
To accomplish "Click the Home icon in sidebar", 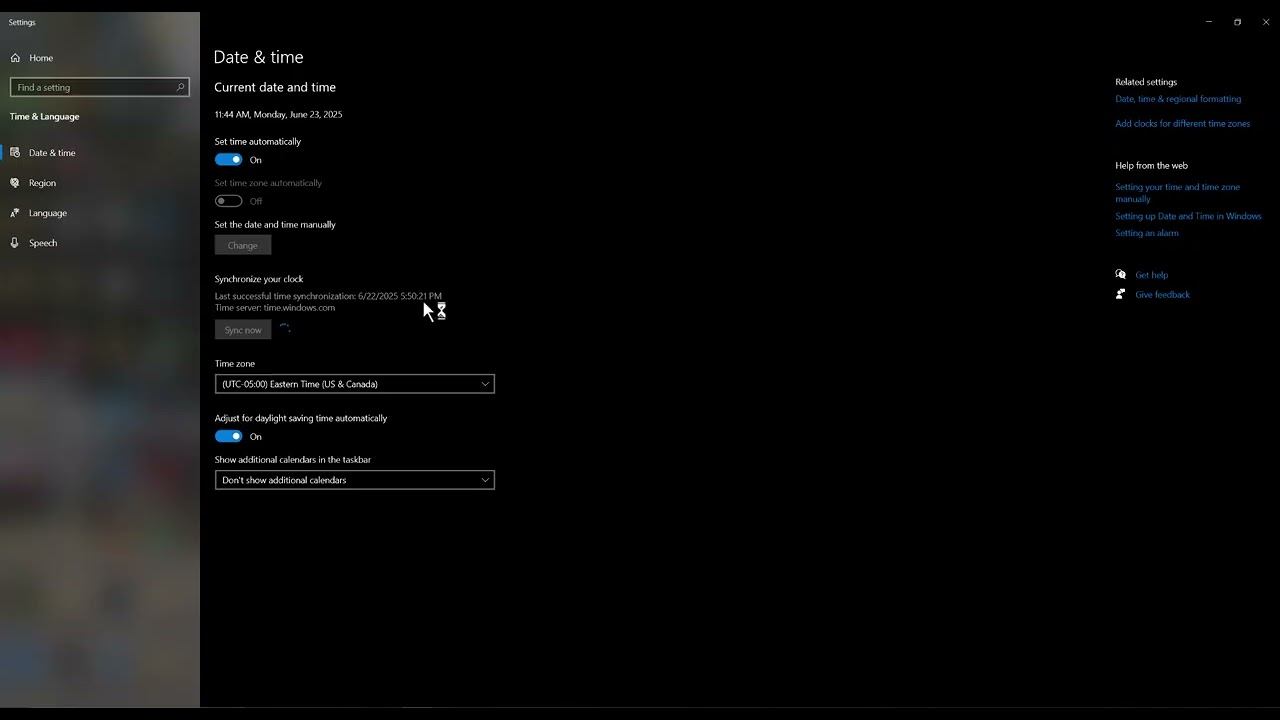I will point(15,58).
